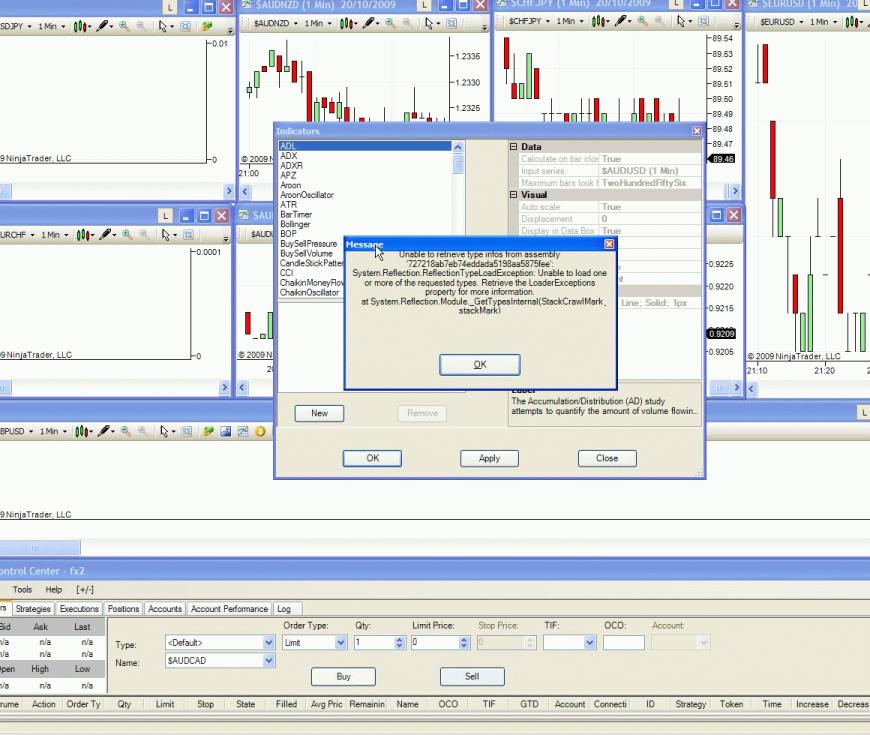Switch to the Account Performance tab

[x=229, y=609]
